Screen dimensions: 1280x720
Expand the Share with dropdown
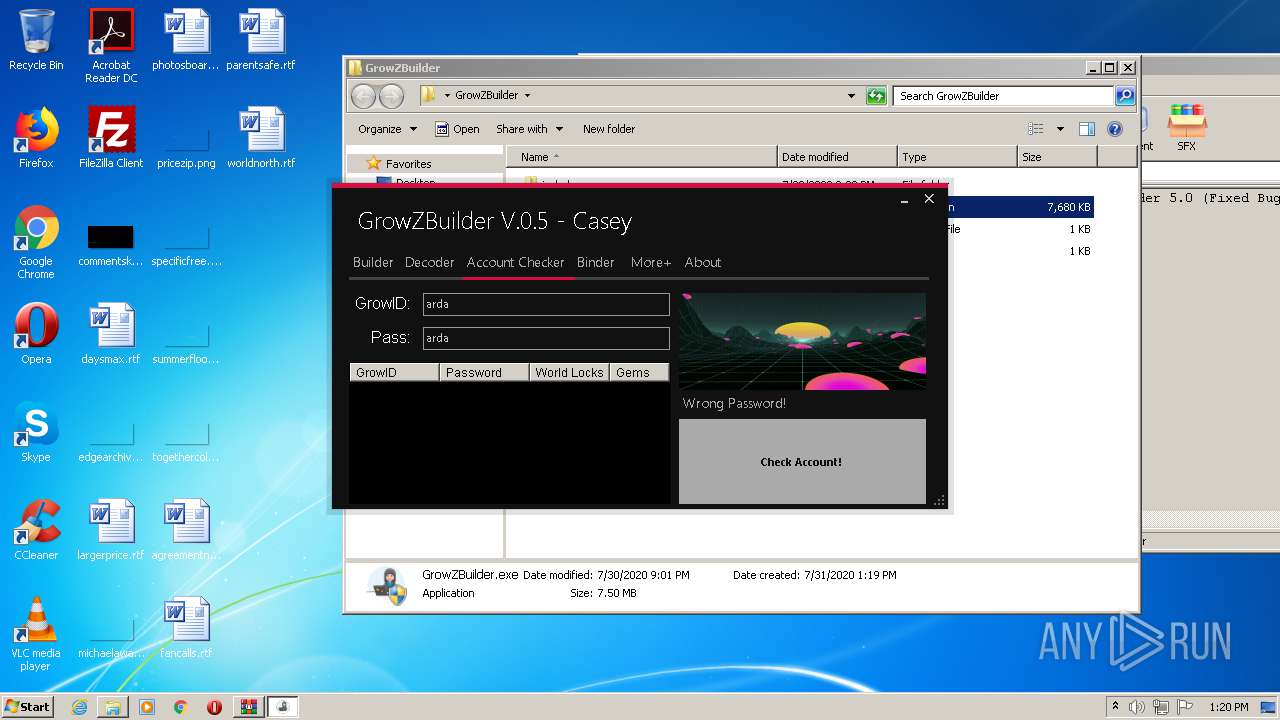[530, 129]
